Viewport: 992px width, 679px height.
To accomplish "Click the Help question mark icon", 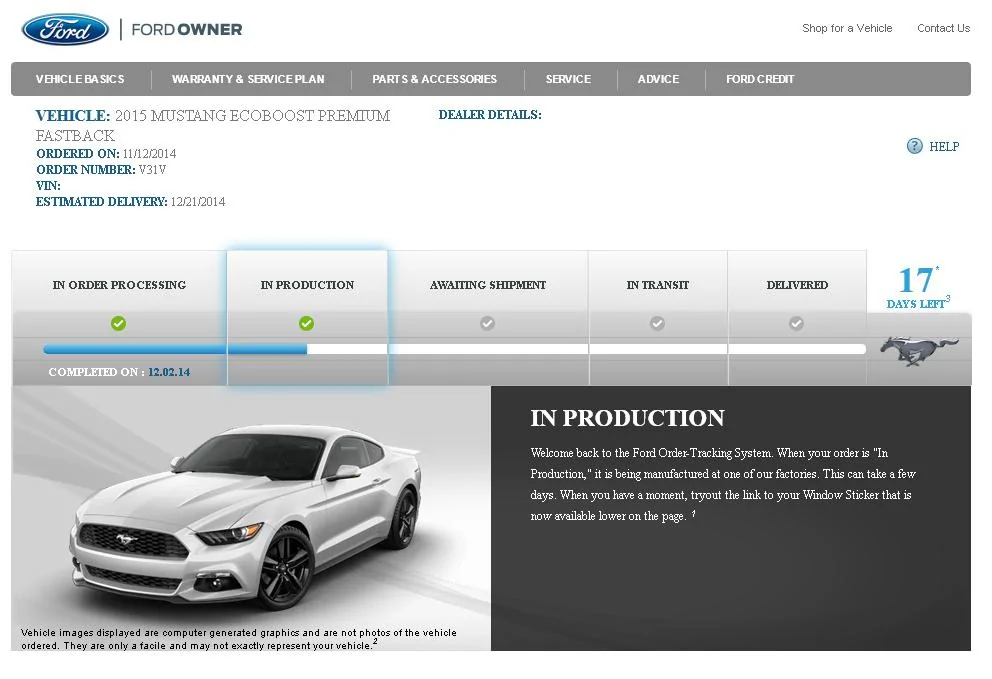I will pyautogui.click(x=914, y=146).
